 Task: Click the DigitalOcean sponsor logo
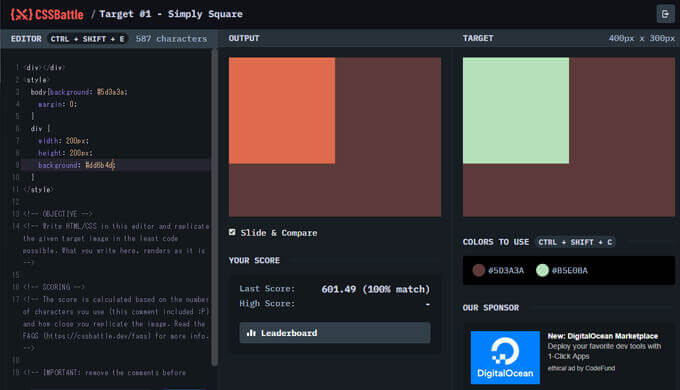click(505, 357)
